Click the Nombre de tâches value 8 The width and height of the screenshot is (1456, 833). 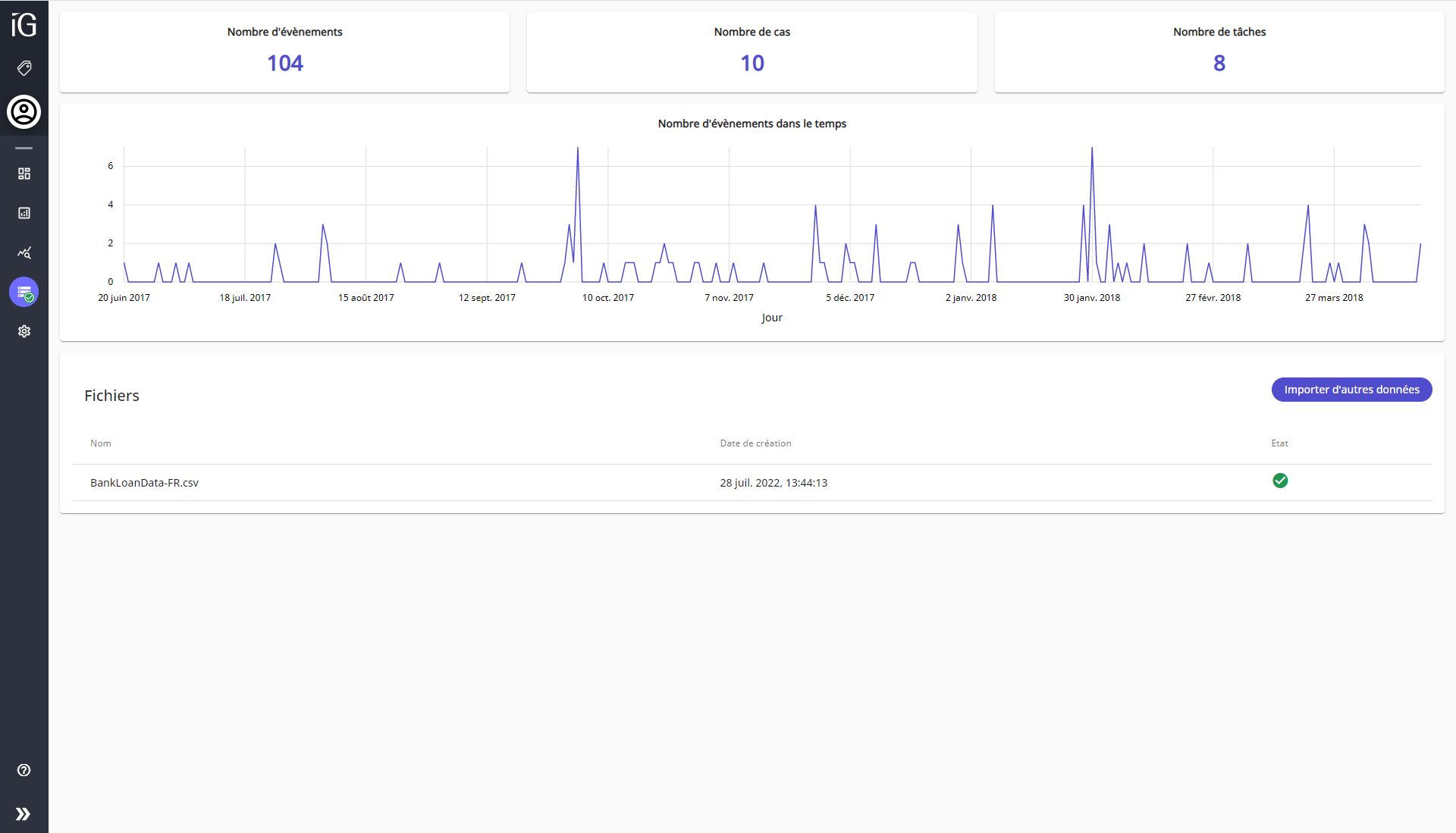coord(1219,63)
